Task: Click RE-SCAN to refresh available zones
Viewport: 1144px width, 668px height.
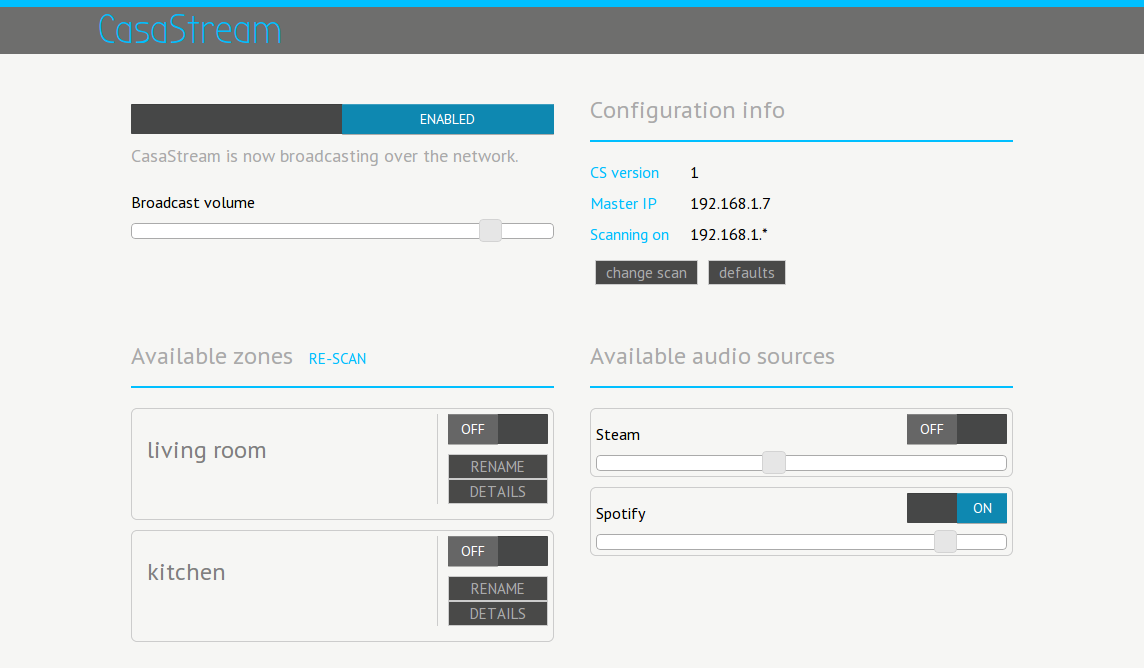Action: 337,358
